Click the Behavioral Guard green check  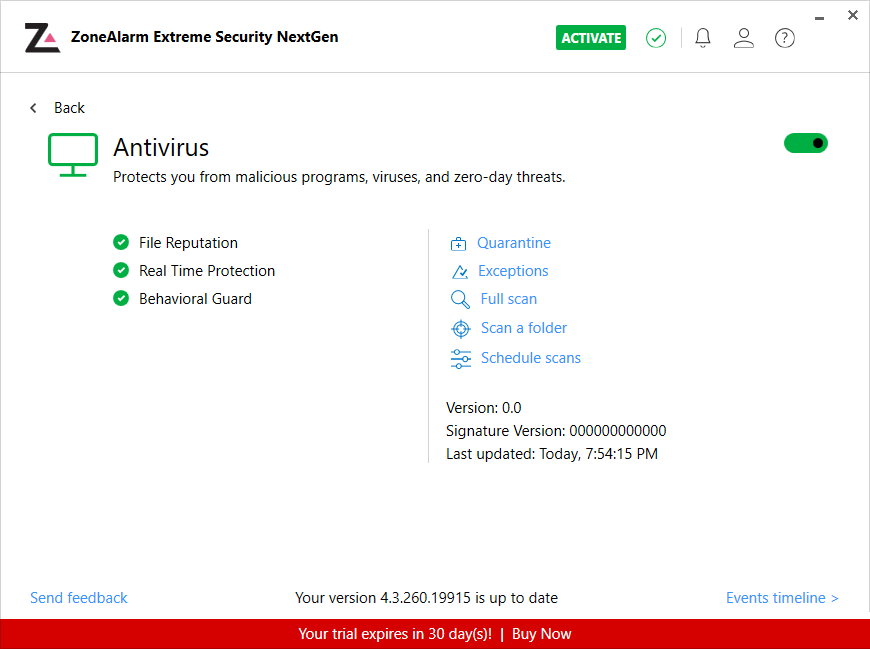(x=121, y=298)
